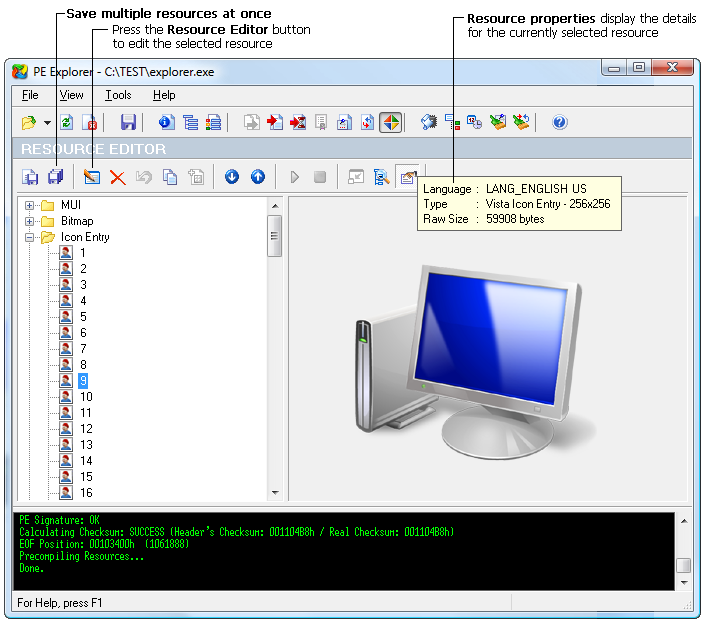
Task: Open help via the blue question mark icon
Action: coord(560,122)
